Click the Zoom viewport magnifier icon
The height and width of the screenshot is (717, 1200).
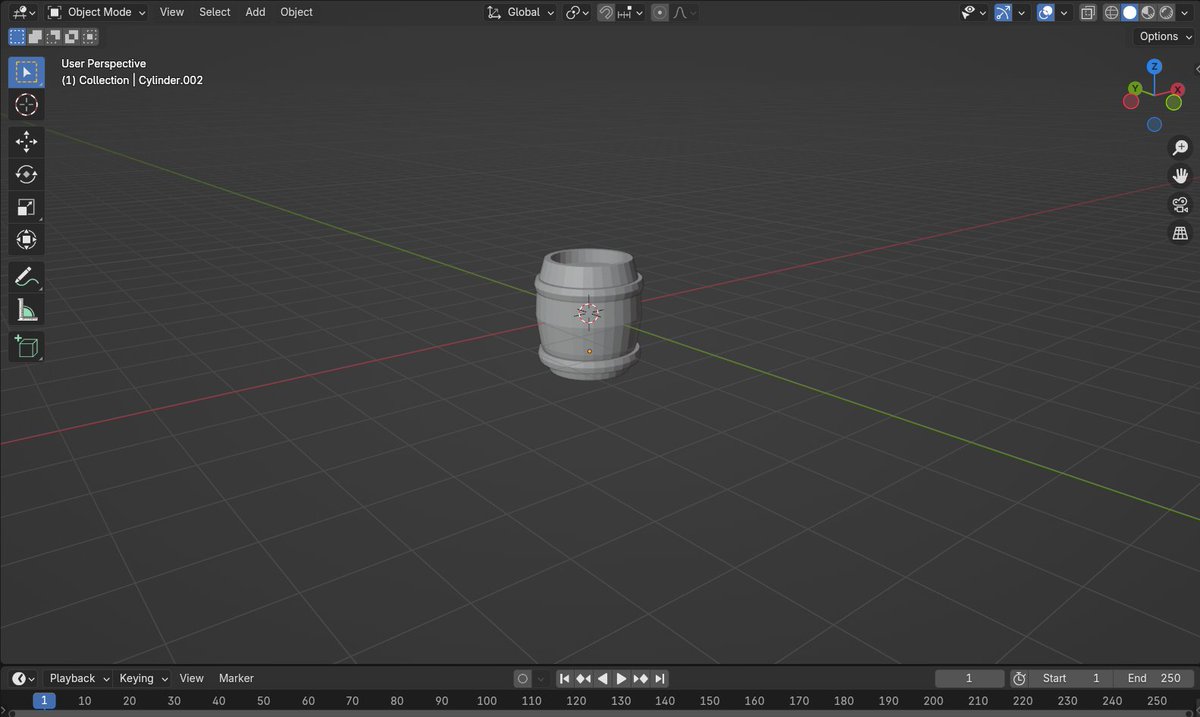coord(1180,147)
